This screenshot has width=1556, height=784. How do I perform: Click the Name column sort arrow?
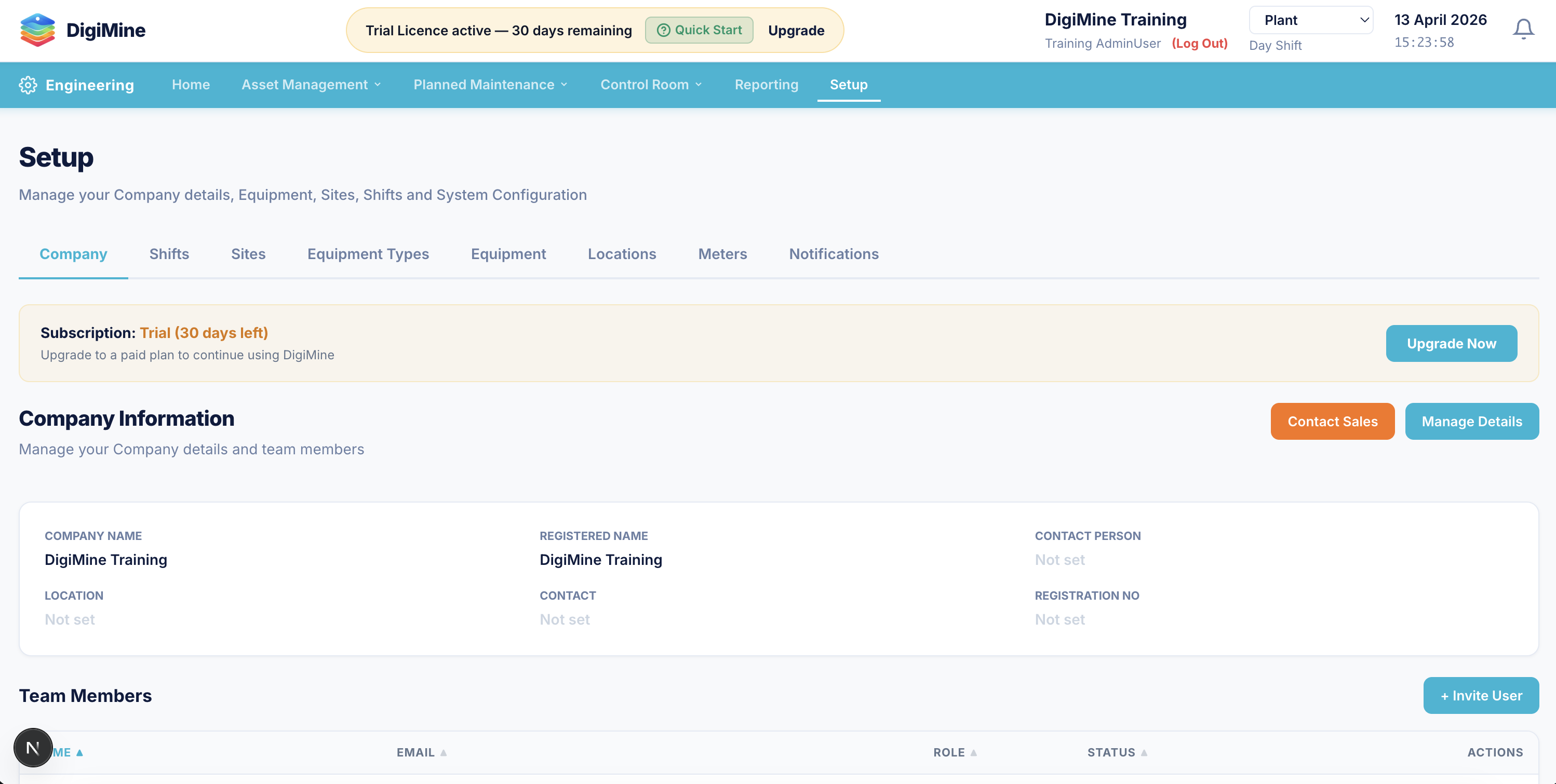pyautogui.click(x=79, y=753)
